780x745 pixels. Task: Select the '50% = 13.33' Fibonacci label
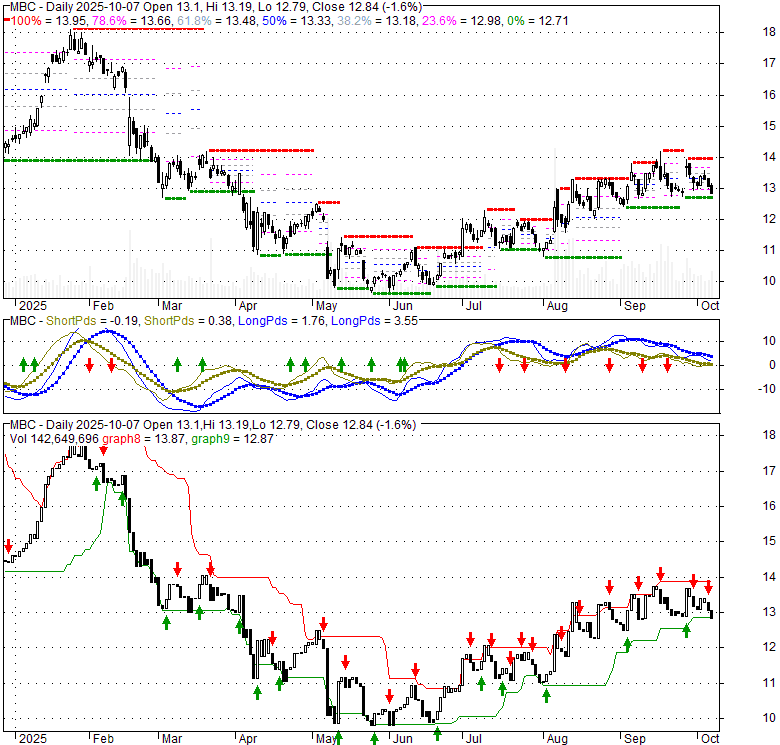click(x=296, y=21)
